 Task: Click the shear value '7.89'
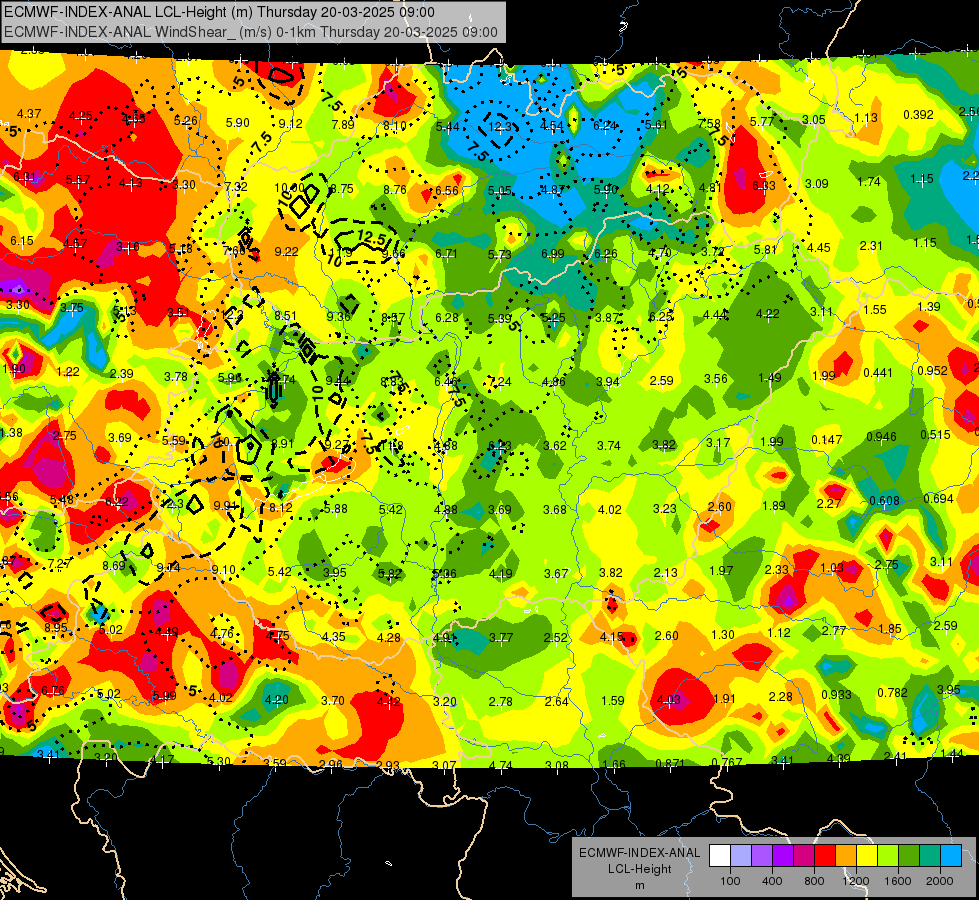point(343,124)
